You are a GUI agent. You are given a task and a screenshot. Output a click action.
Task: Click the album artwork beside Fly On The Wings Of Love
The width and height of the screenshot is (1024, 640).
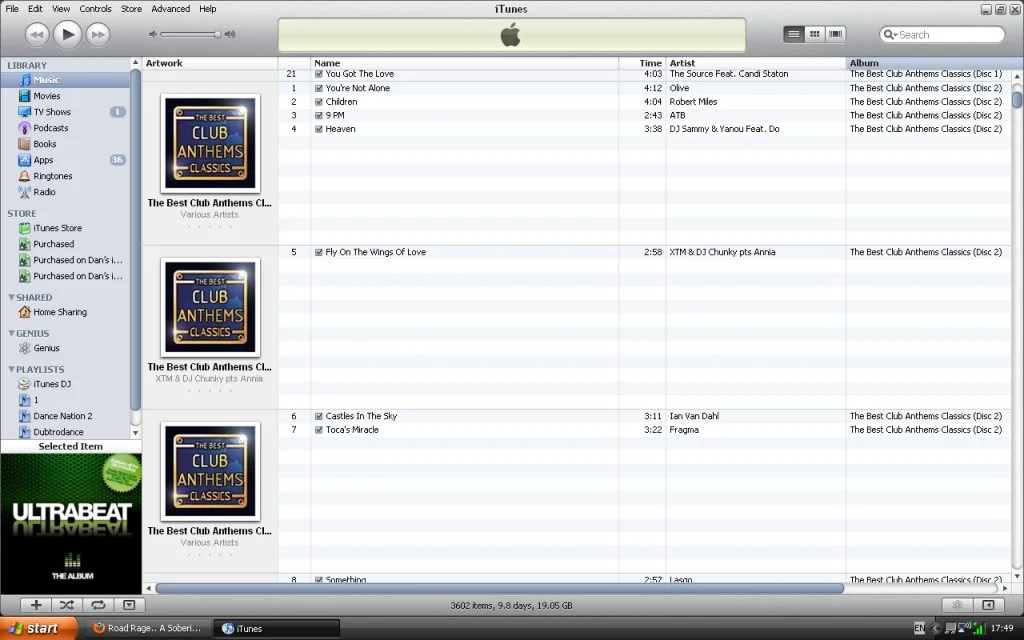[210, 307]
